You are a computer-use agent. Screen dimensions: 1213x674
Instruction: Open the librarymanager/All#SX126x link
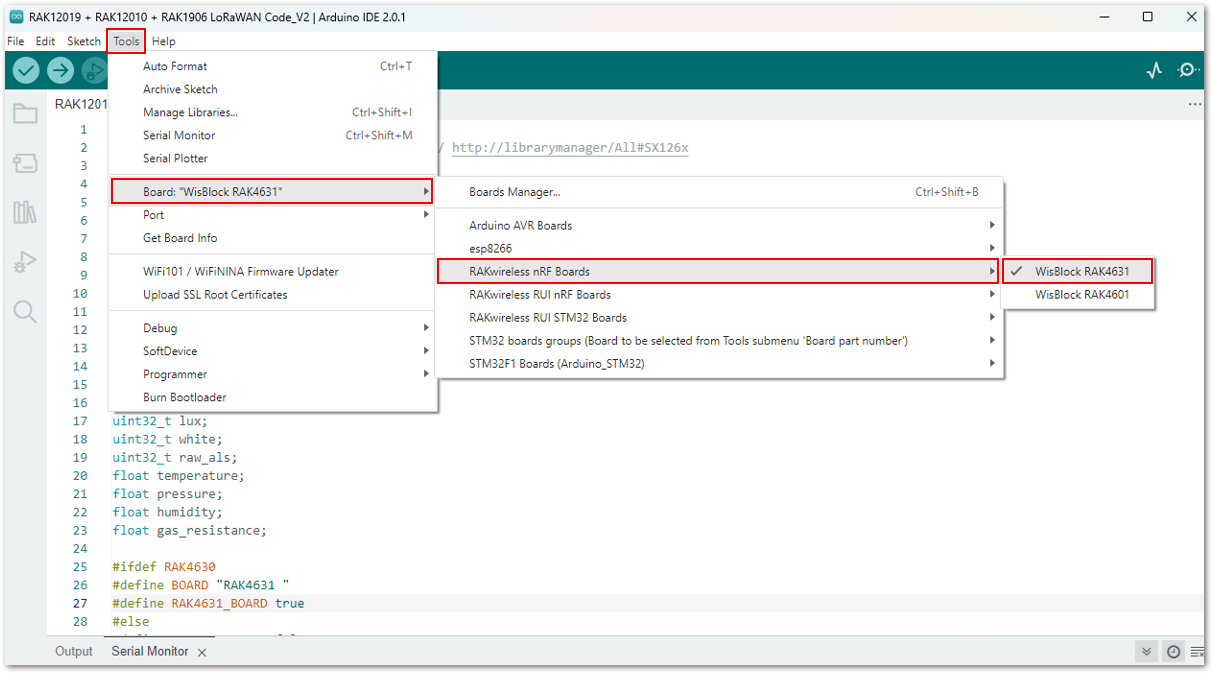click(570, 148)
